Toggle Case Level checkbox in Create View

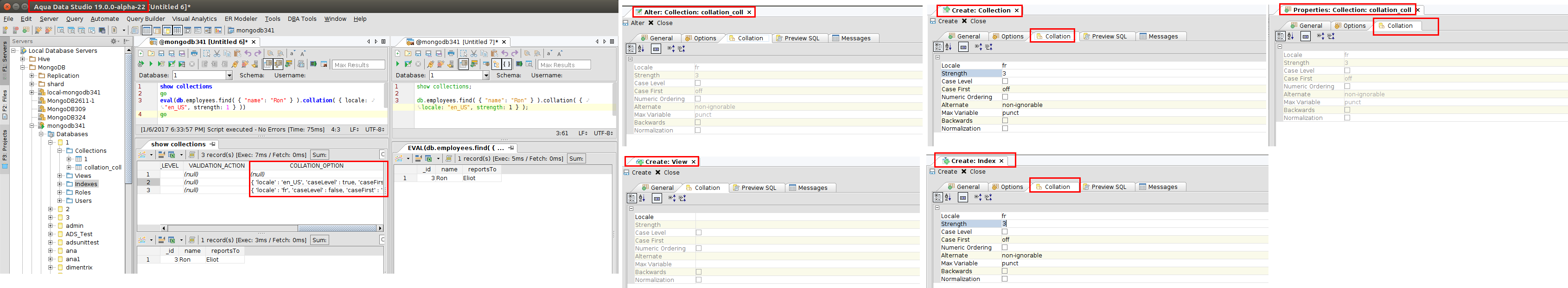(699, 233)
